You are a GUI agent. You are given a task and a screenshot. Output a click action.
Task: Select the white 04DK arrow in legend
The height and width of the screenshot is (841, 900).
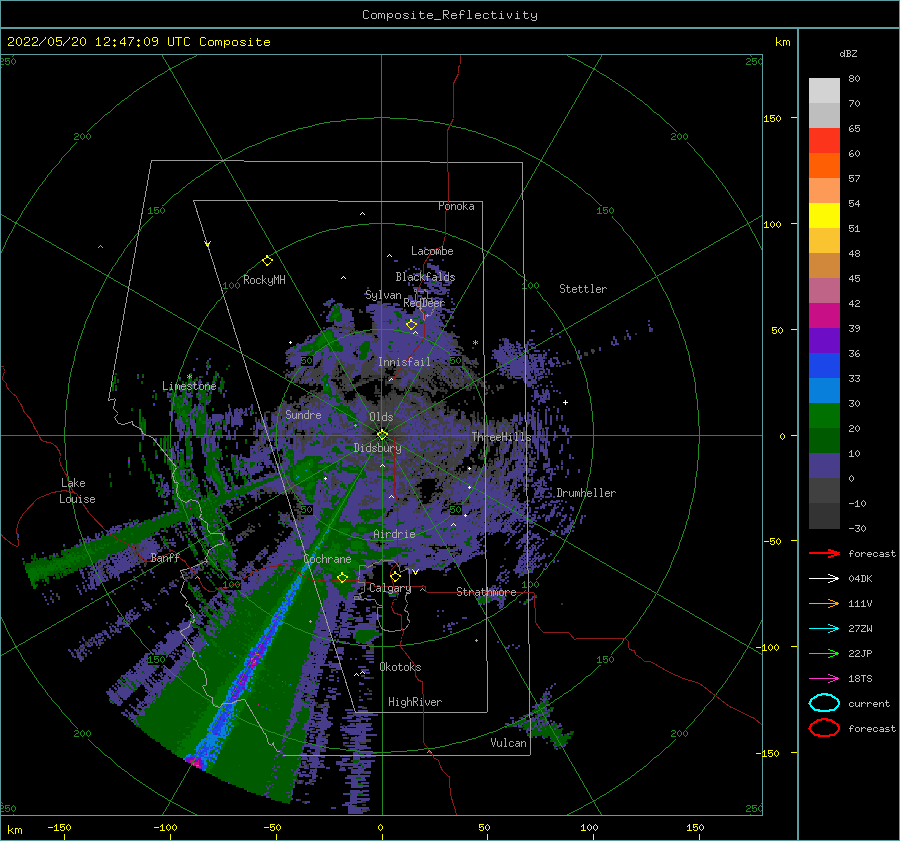[x=824, y=578]
